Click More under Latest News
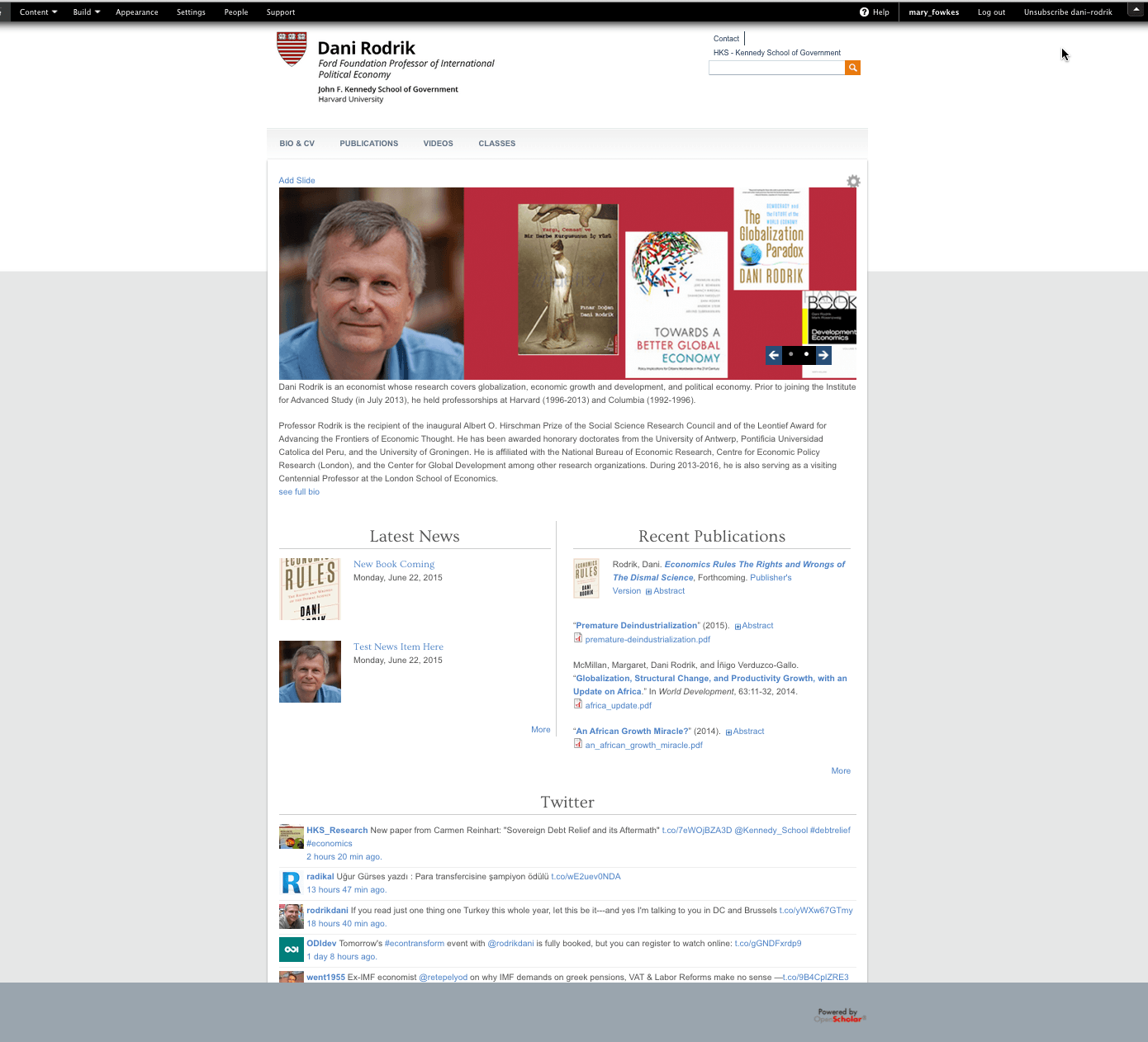The width and height of the screenshot is (1148, 1042). click(541, 730)
